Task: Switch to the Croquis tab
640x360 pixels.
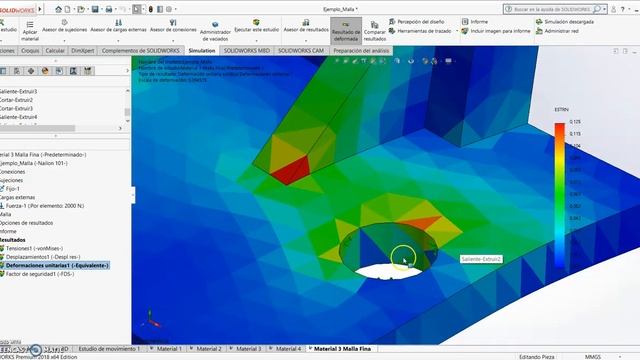Action: tap(30, 51)
